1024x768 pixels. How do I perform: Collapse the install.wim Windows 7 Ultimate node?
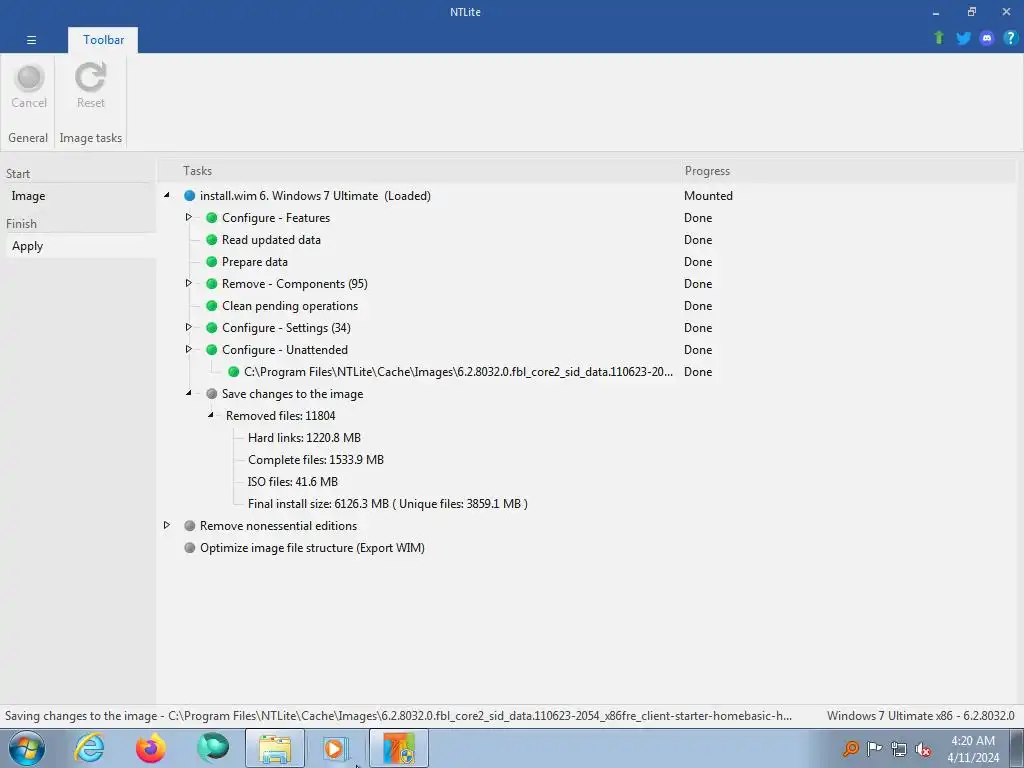pyautogui.click(x=167, y=195)
